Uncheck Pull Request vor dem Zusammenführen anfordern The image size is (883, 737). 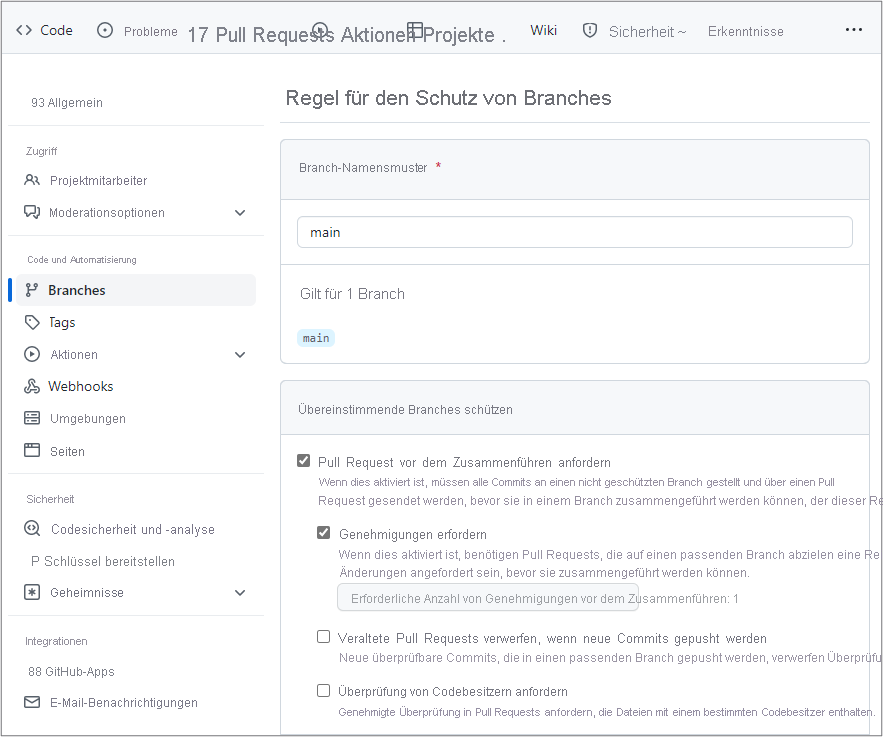(304, 461)
